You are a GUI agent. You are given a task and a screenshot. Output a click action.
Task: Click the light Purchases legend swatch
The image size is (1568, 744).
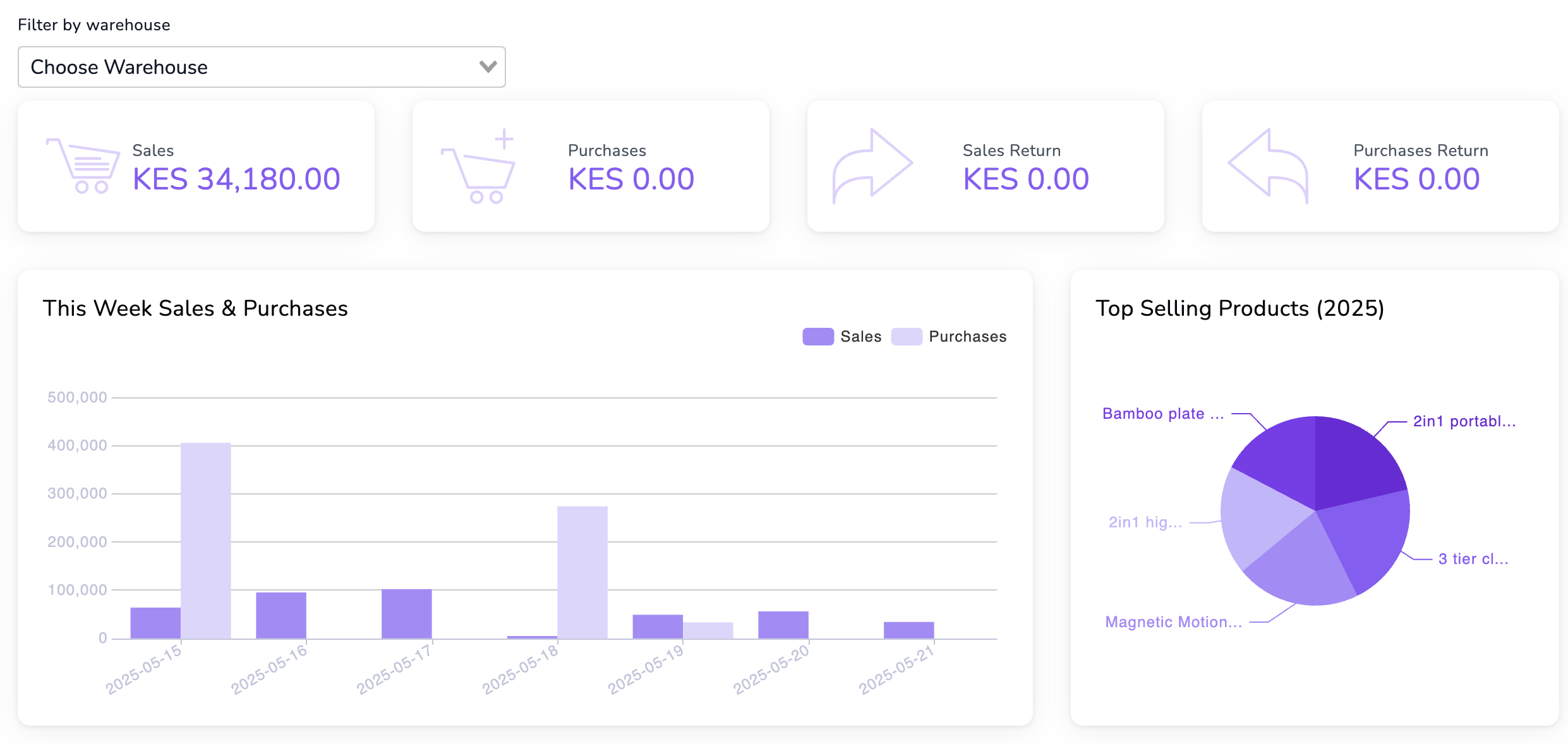908,336
